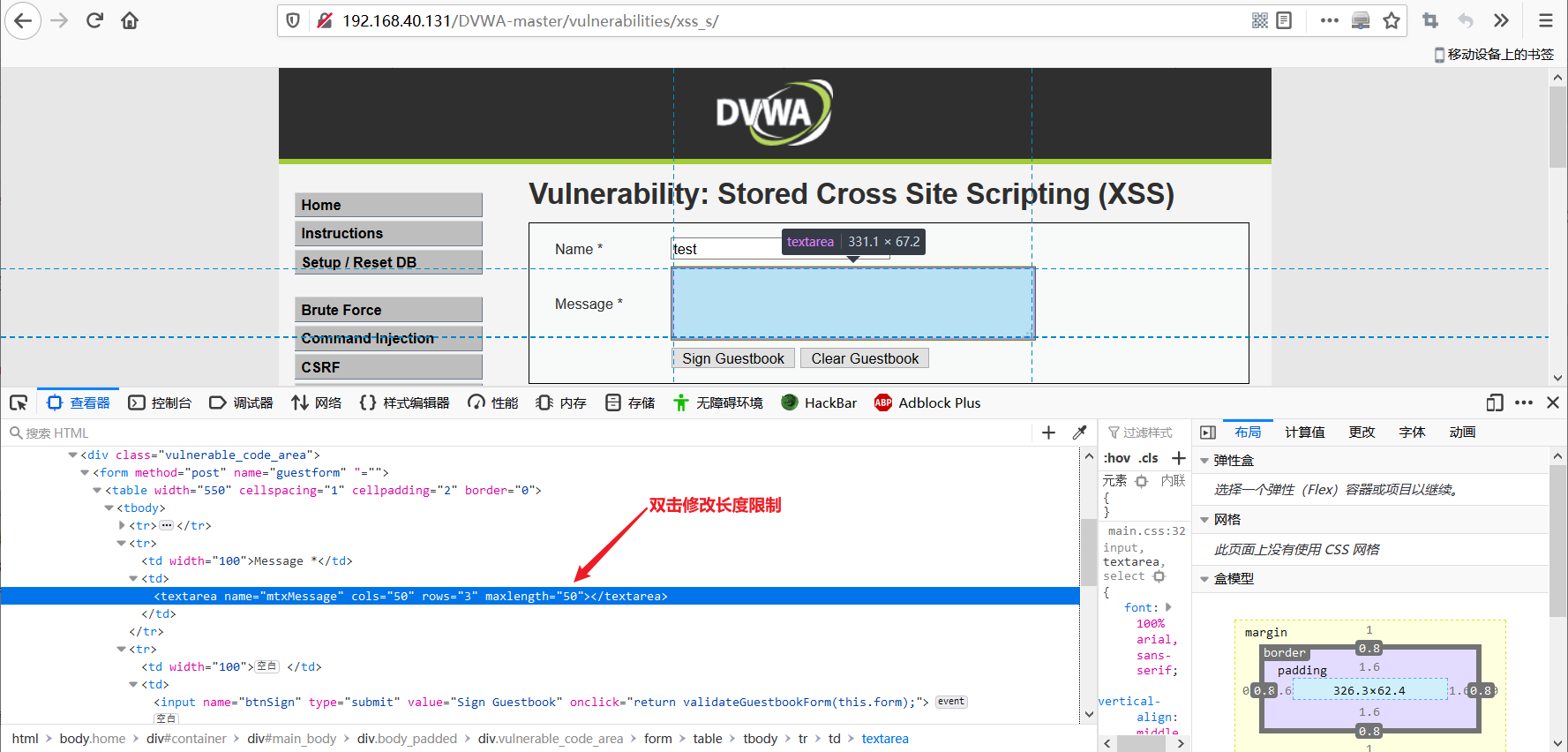Close the developer tools panel

pos(1553,403)
